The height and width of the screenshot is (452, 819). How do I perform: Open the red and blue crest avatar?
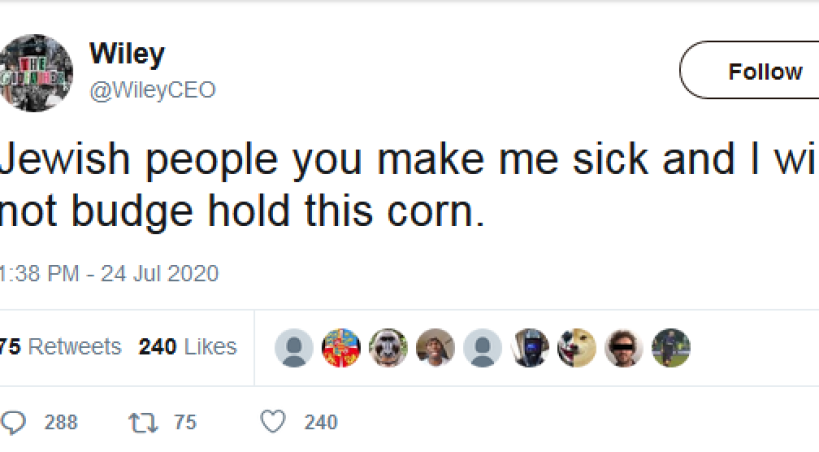[x=341, y=348]
